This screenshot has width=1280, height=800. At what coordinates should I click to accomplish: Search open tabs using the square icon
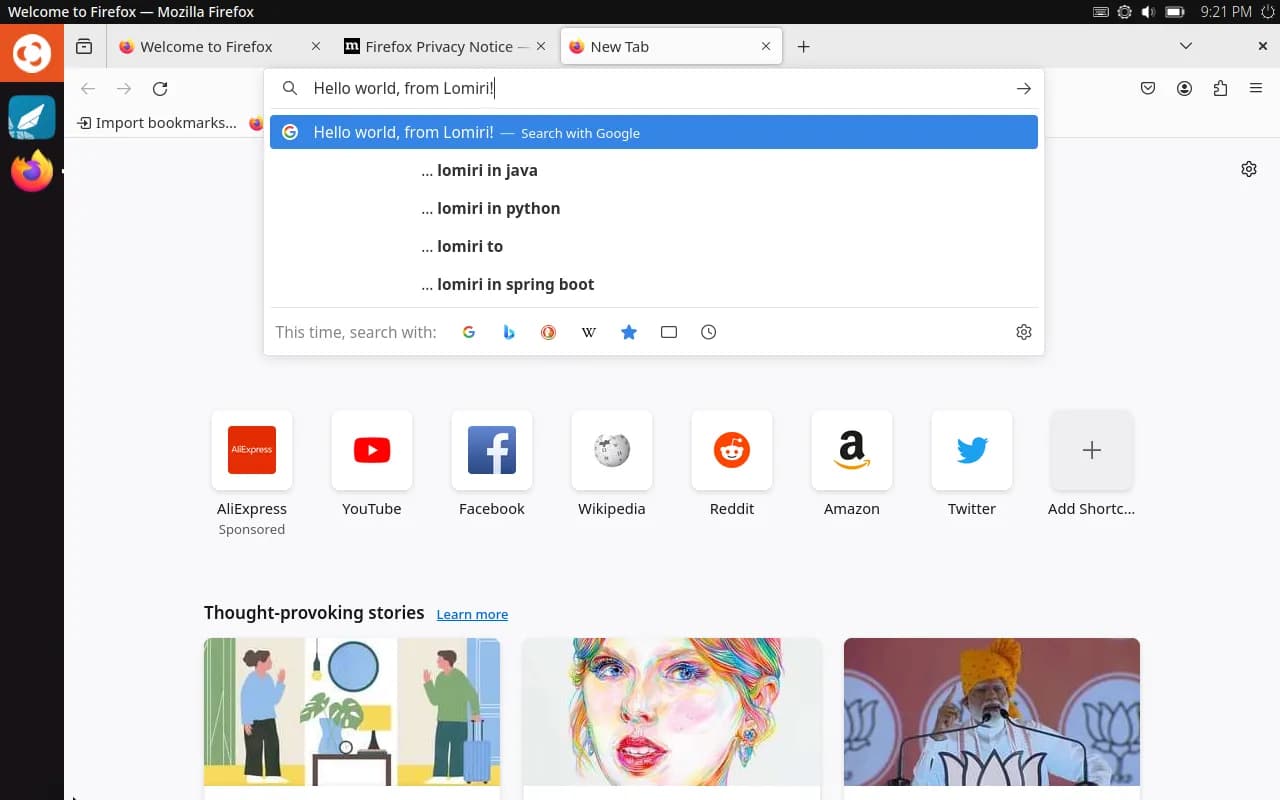[669, 331]
